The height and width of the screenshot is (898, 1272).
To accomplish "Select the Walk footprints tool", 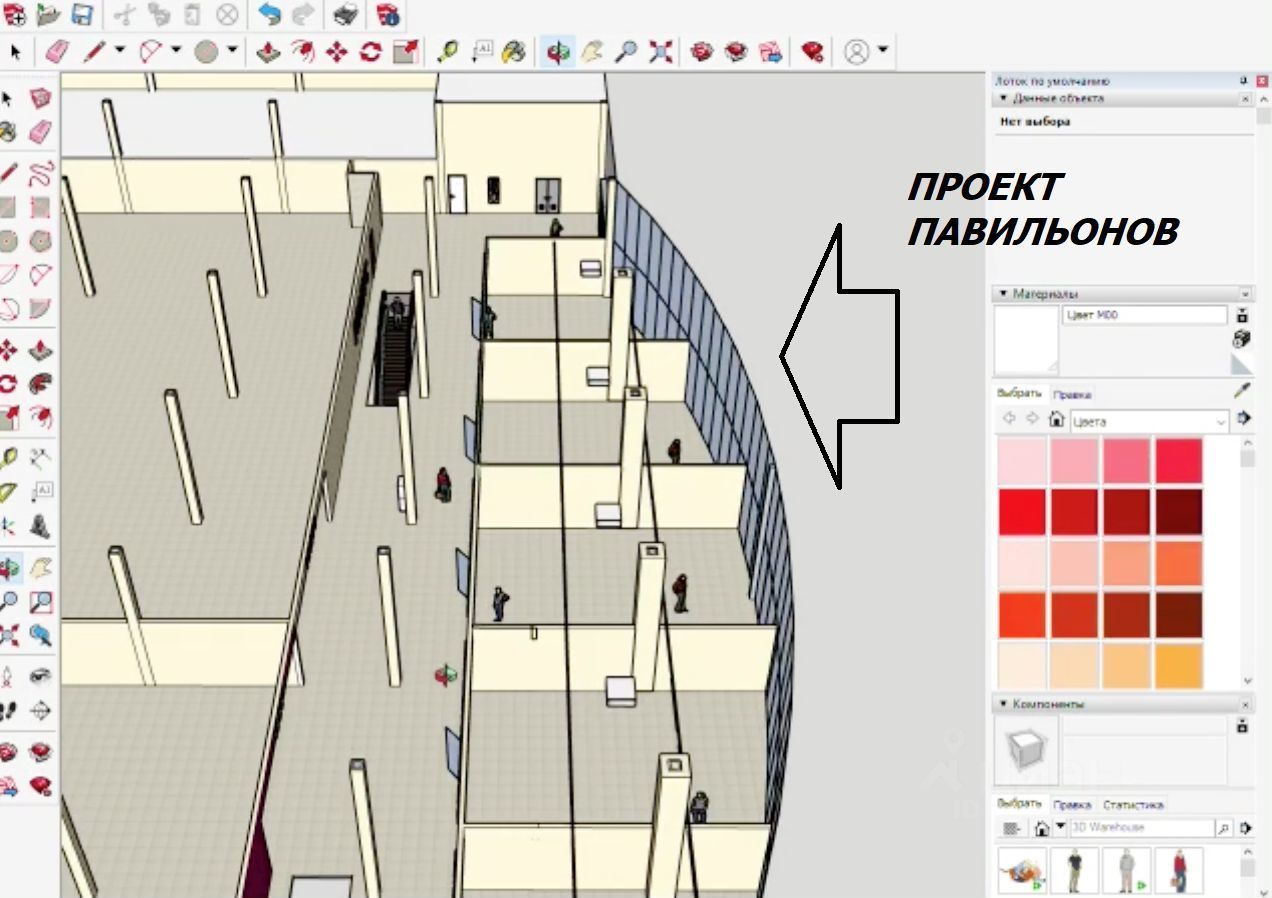I will pyautogui.click(x=8, y=711).
